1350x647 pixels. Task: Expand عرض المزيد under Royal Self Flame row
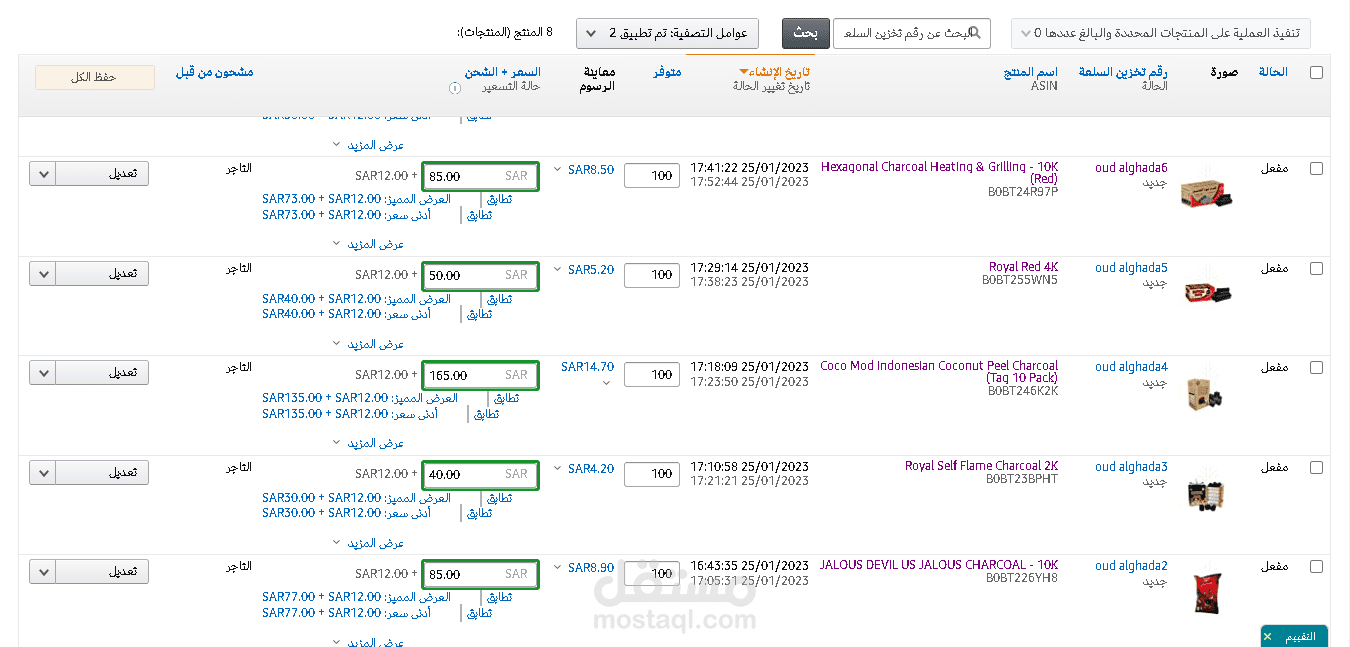[368, 543]
